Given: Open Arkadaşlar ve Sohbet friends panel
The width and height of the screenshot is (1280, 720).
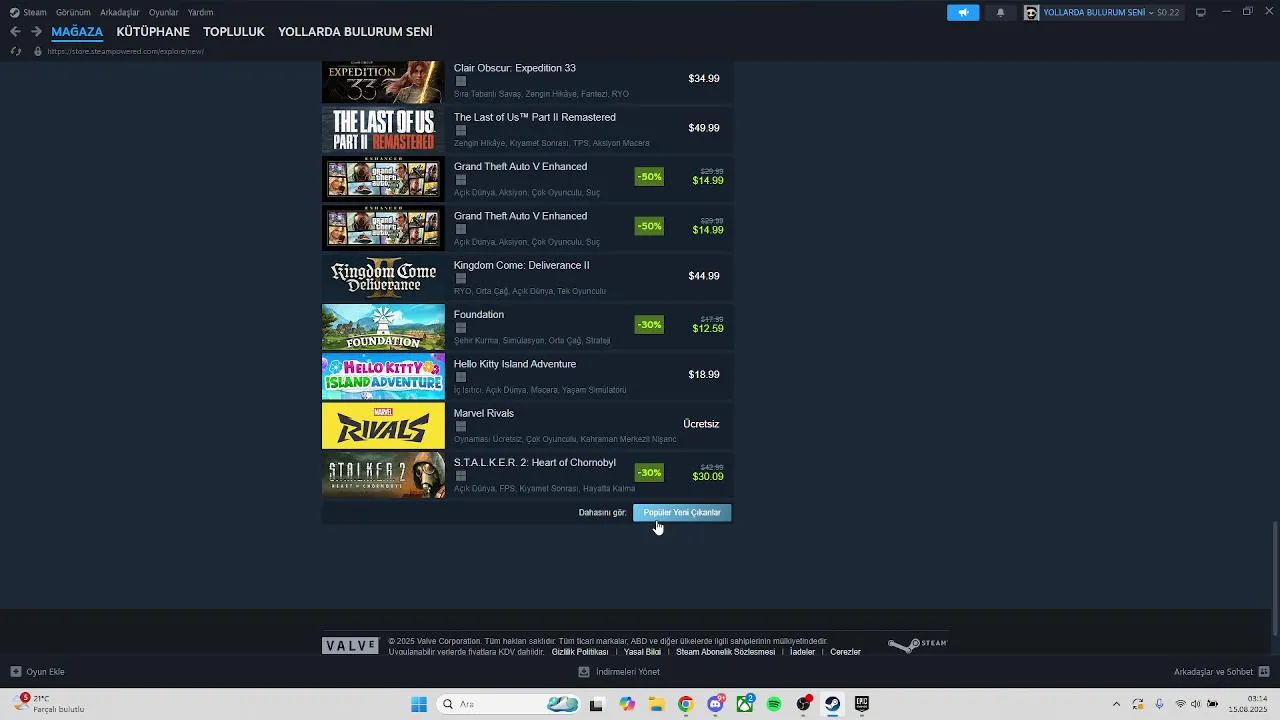Looking at the screenshot, I should (1222, 672).
